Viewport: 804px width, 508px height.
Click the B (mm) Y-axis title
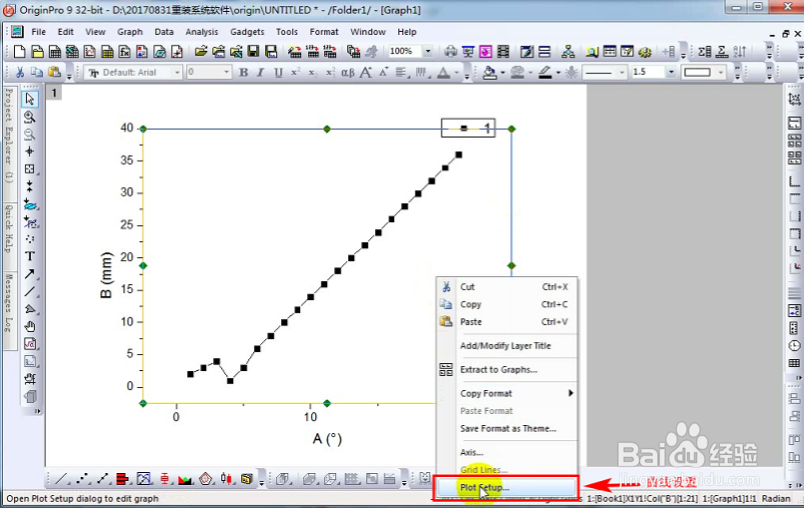[106, 275]
